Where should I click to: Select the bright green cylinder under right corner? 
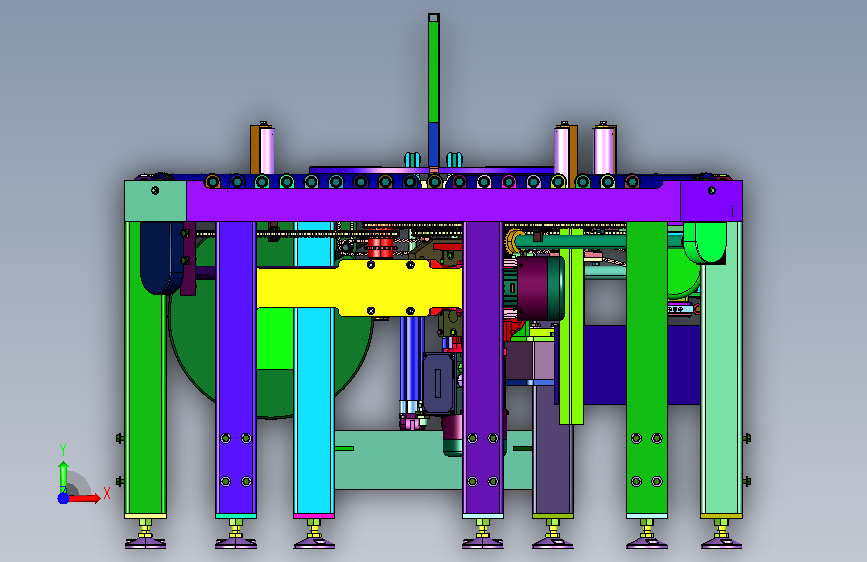click(x=705, y=242)
